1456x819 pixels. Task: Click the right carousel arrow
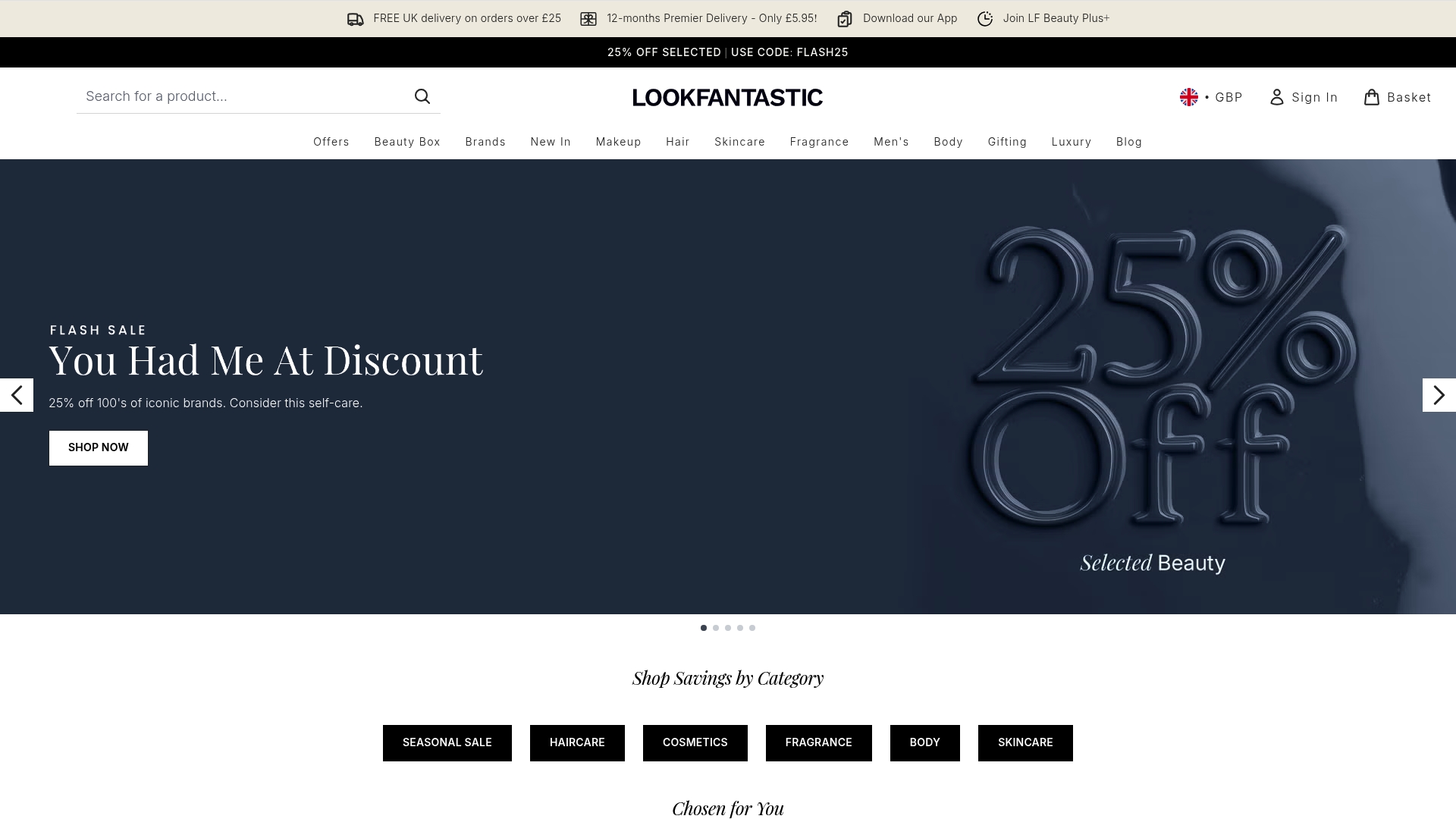tap(1439, 394)
